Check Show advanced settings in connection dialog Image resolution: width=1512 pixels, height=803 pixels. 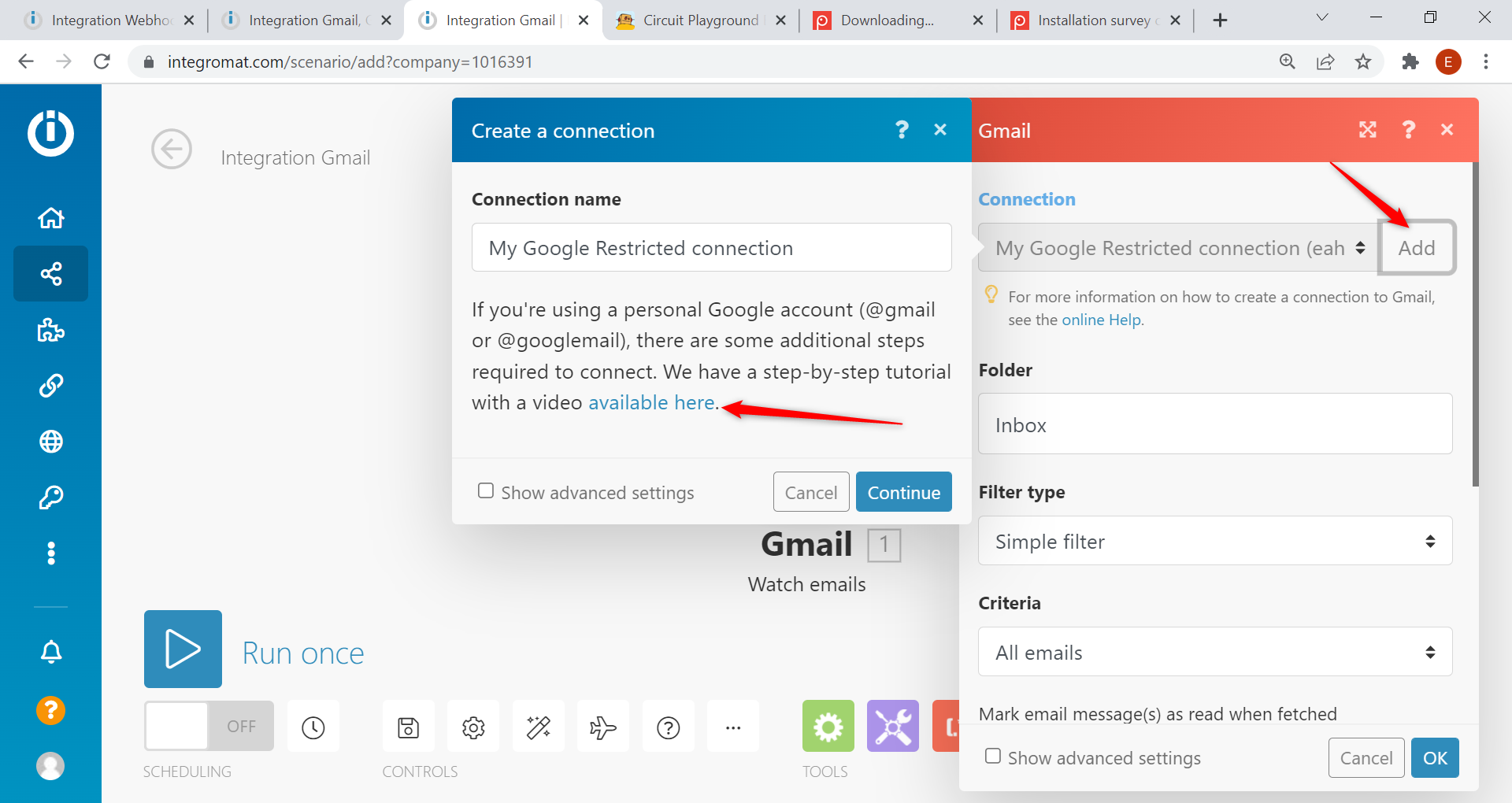tap(486, 491)
